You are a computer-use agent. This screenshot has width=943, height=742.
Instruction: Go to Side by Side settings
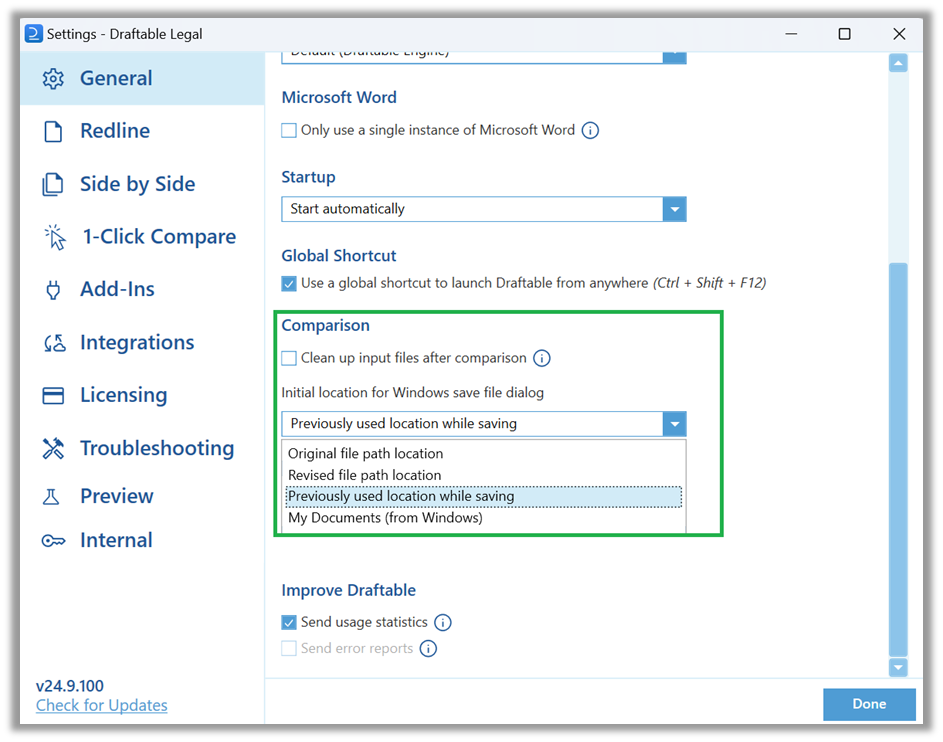click(142, 184)
